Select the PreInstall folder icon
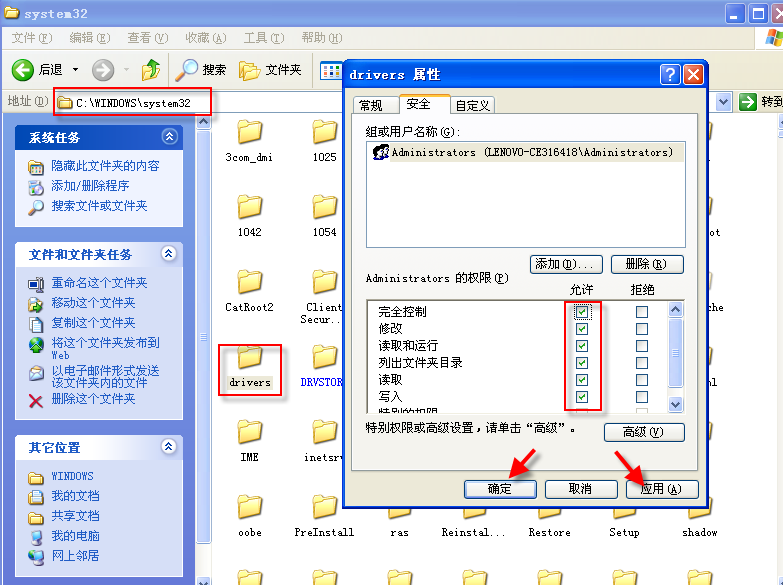Screen dimensions: 783x585 pyautogui.click(x=324, y=507)
